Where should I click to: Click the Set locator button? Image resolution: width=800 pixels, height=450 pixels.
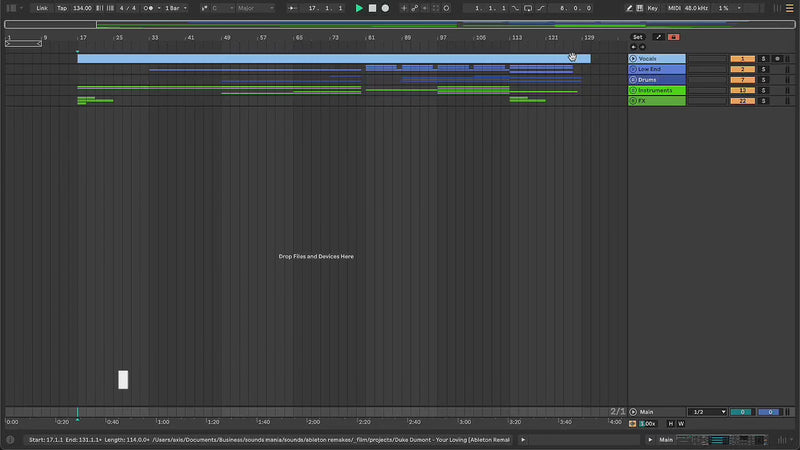pyautogui.click(x=638, y=37)
